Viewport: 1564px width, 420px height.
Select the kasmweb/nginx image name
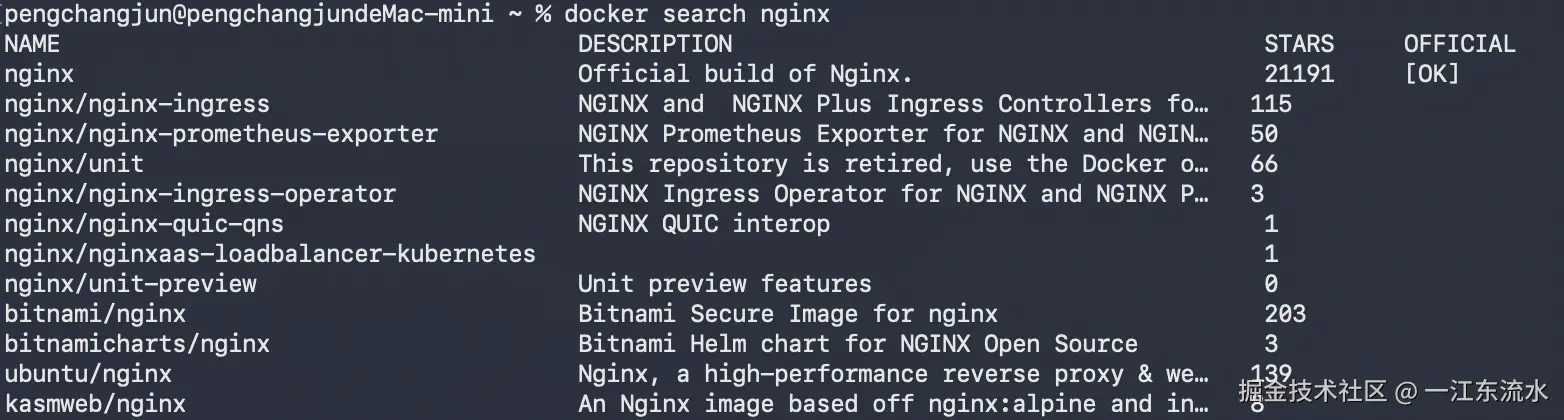pyautogui.click(x=95, y=404)
